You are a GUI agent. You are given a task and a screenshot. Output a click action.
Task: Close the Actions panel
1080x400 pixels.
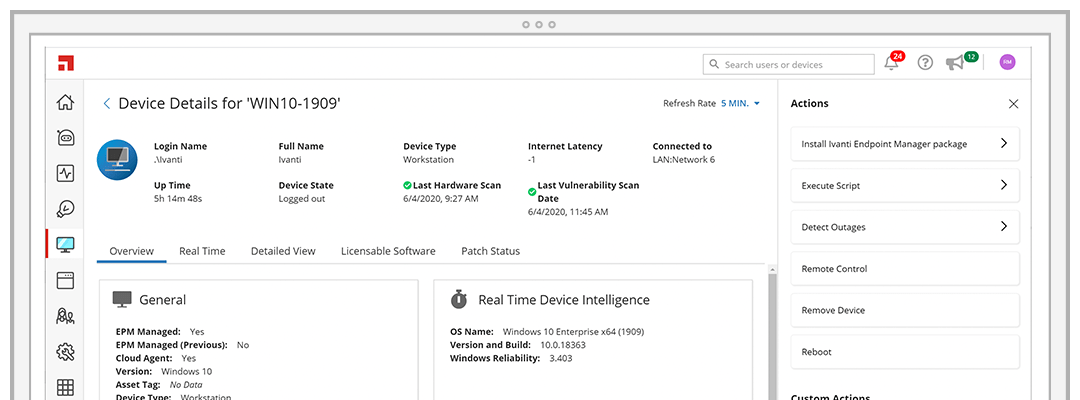[x=1013, y=104]
